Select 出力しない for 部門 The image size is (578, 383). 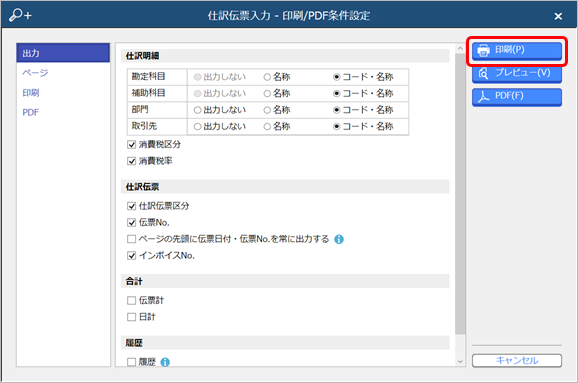point(220,110)
